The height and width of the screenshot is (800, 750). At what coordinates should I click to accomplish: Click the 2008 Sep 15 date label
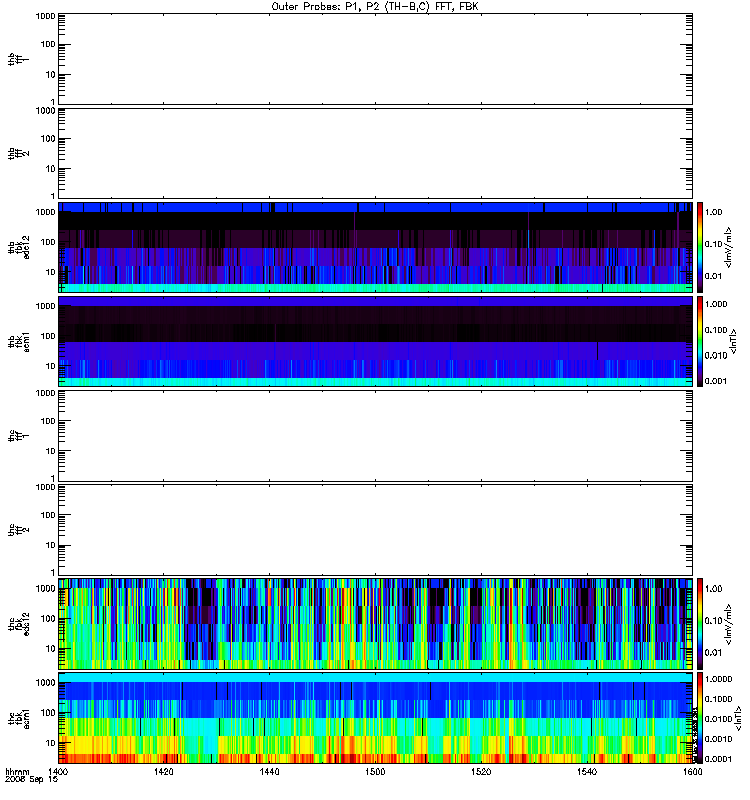pyautogui.click(x=32, y=779)
